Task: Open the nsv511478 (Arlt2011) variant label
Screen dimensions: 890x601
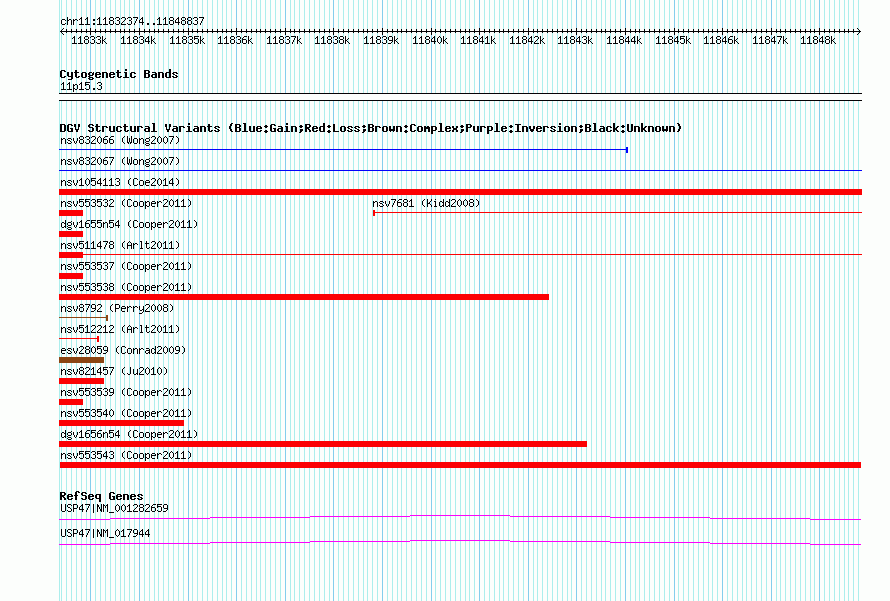Action: pos(120,245)
